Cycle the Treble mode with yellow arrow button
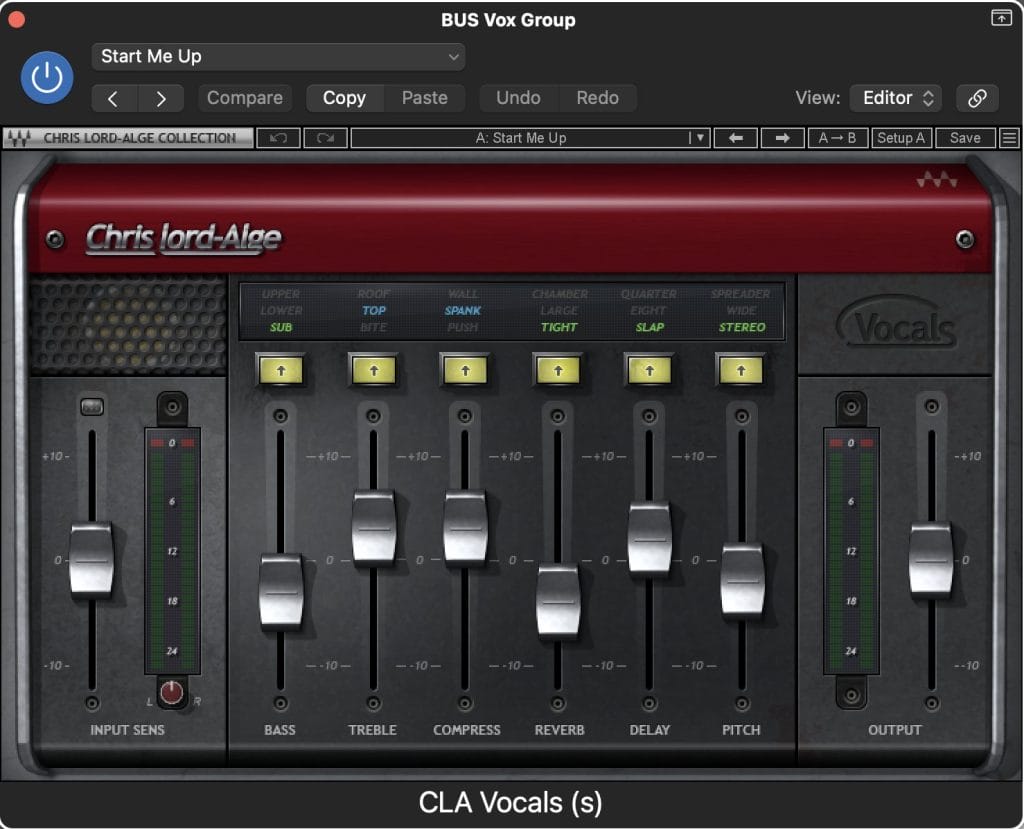Image resolution: width=1024 pixels, height=829 pixels. pyautogui.click(x=374, y=370)
